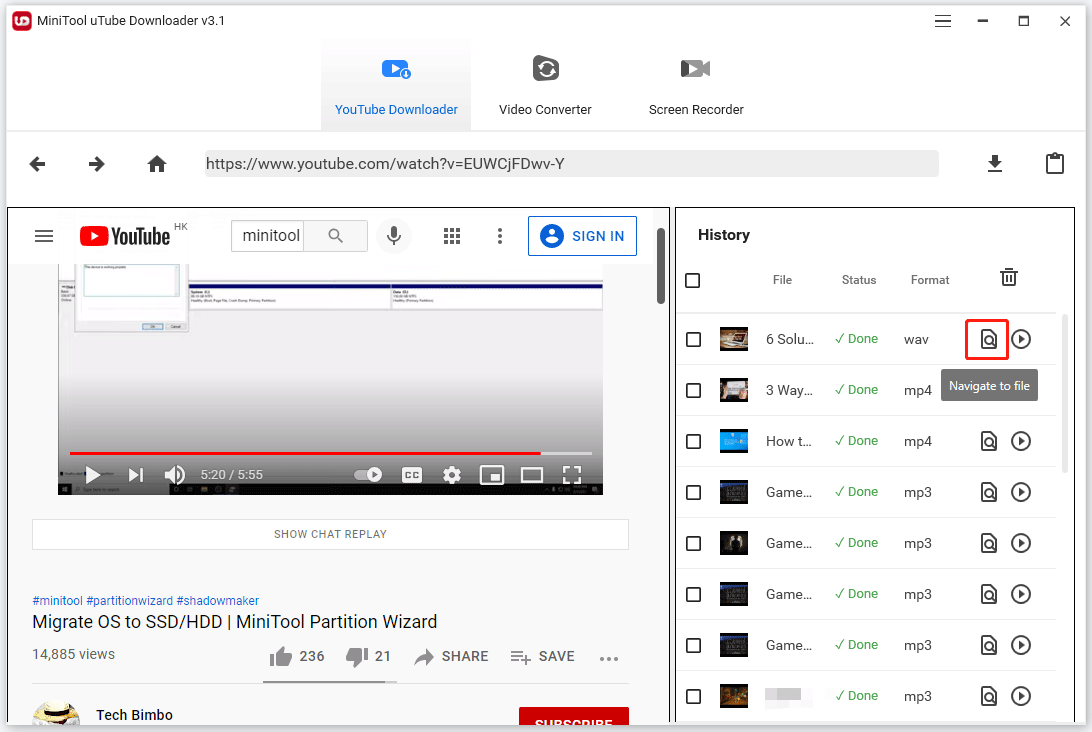1092x732 pixels.
Task: Navigate to file for 6 Solu... wav
Action: point(988,339)
